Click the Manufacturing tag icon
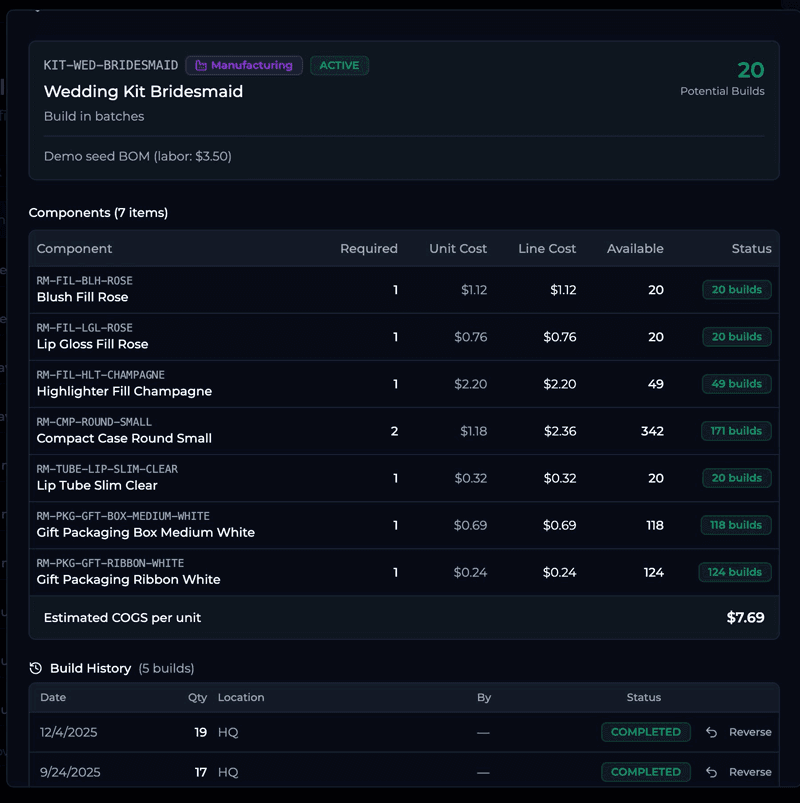Screen dimensions: 800x803 point(201,65)
